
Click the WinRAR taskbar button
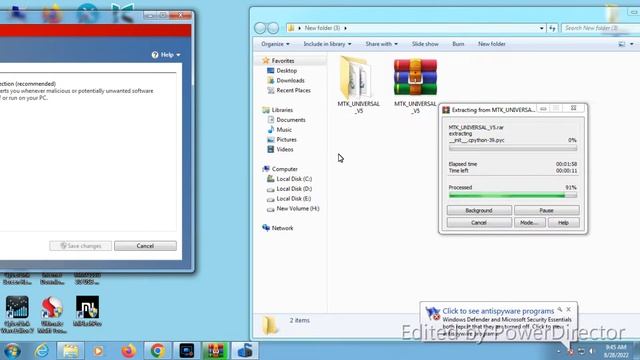216,351
